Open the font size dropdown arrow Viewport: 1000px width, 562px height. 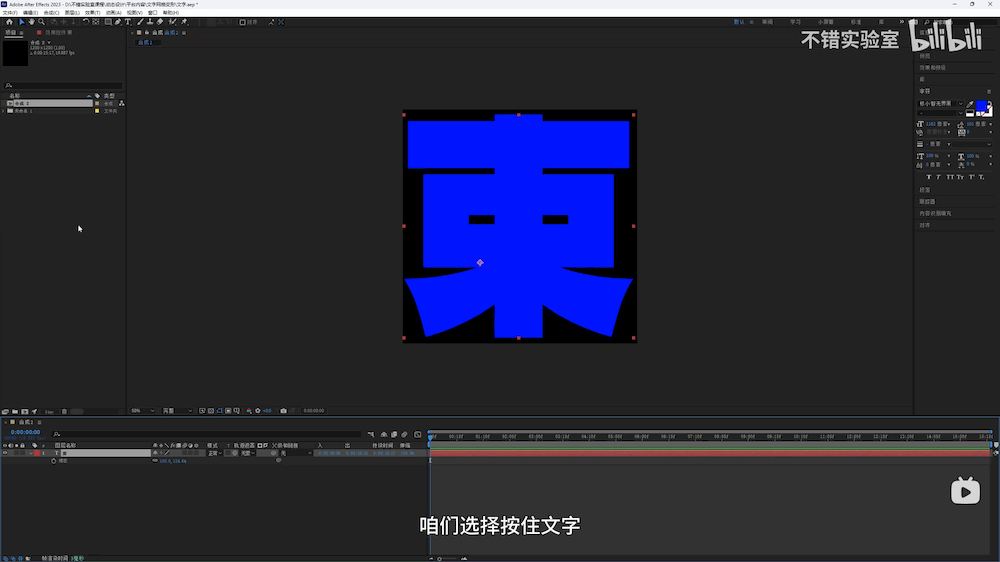(949, 124)
